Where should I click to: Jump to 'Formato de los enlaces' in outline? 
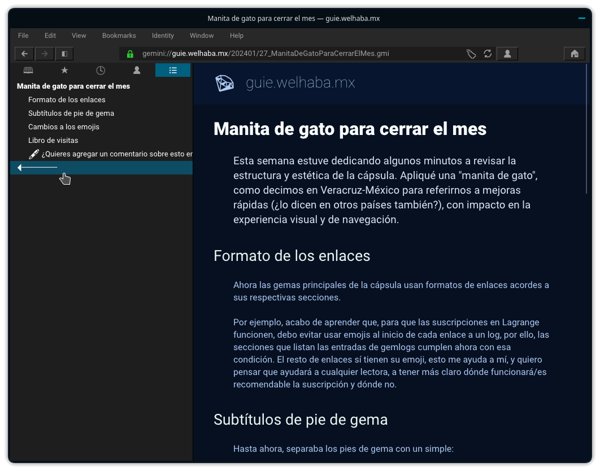[x=69, y=100]
